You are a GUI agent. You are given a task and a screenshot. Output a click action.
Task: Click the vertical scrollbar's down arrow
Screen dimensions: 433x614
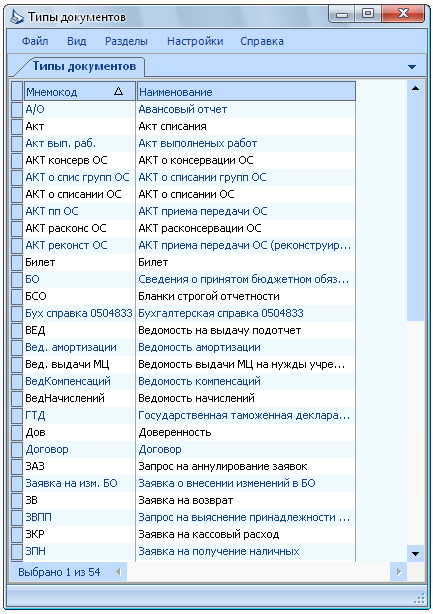click(x=415, y=554)
